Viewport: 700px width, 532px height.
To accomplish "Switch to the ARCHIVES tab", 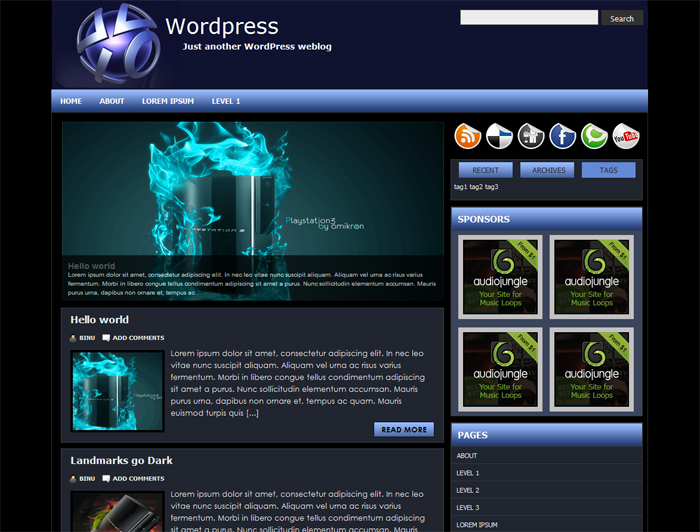I will pos(547,170).
